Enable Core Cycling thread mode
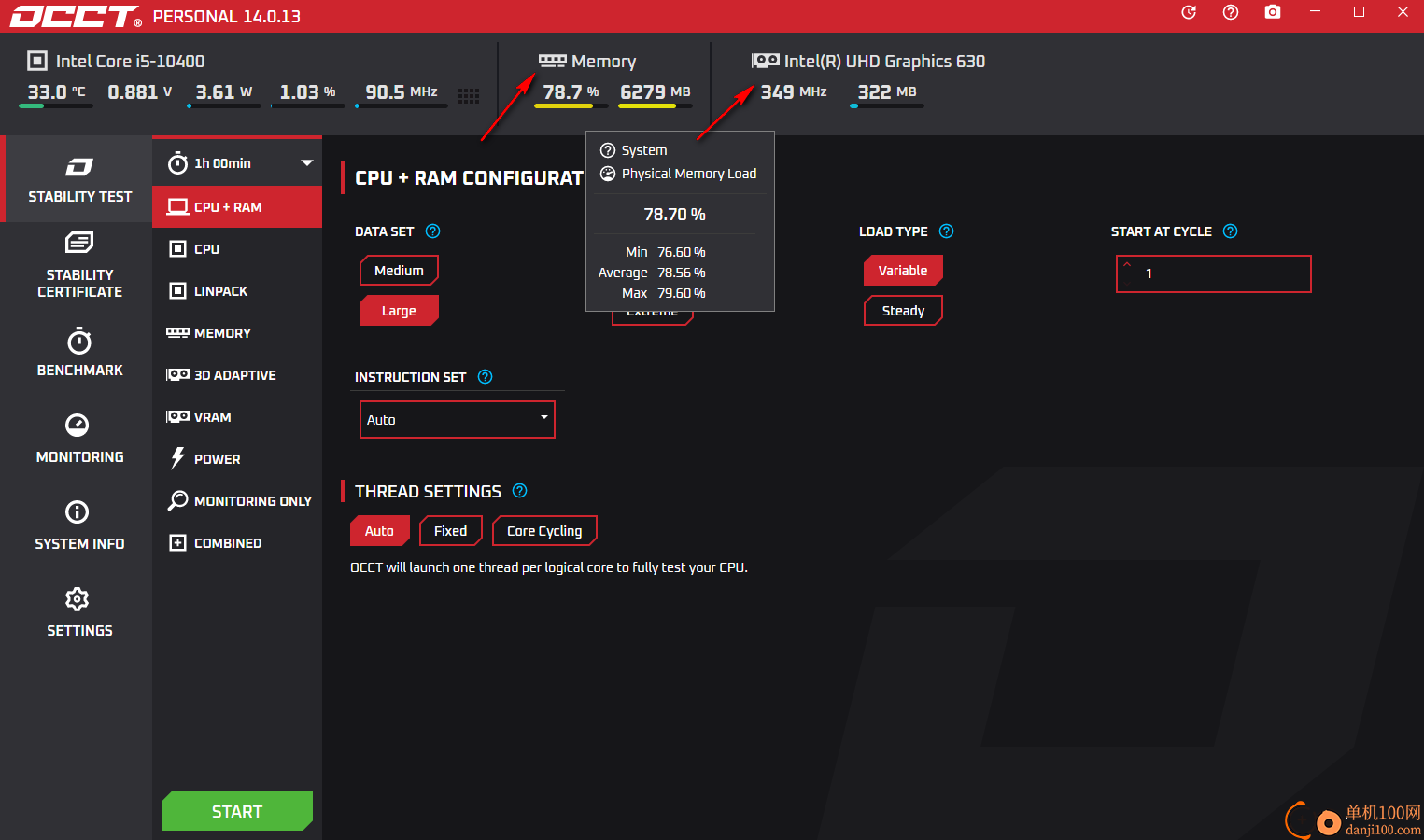Screen dimensions: 1424x840 tap(544, 531)
